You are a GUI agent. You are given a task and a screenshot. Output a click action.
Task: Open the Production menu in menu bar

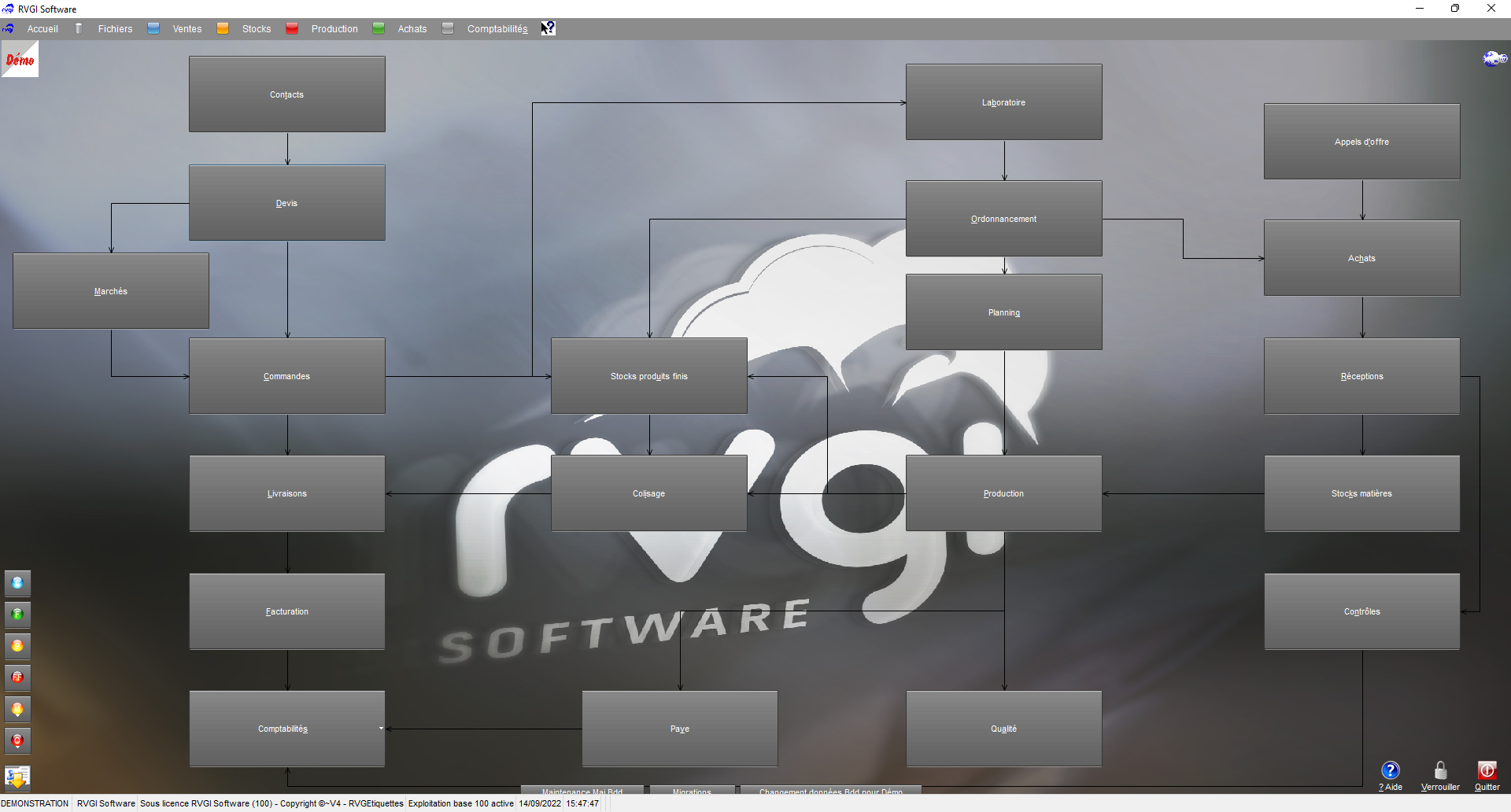(334, 29)
